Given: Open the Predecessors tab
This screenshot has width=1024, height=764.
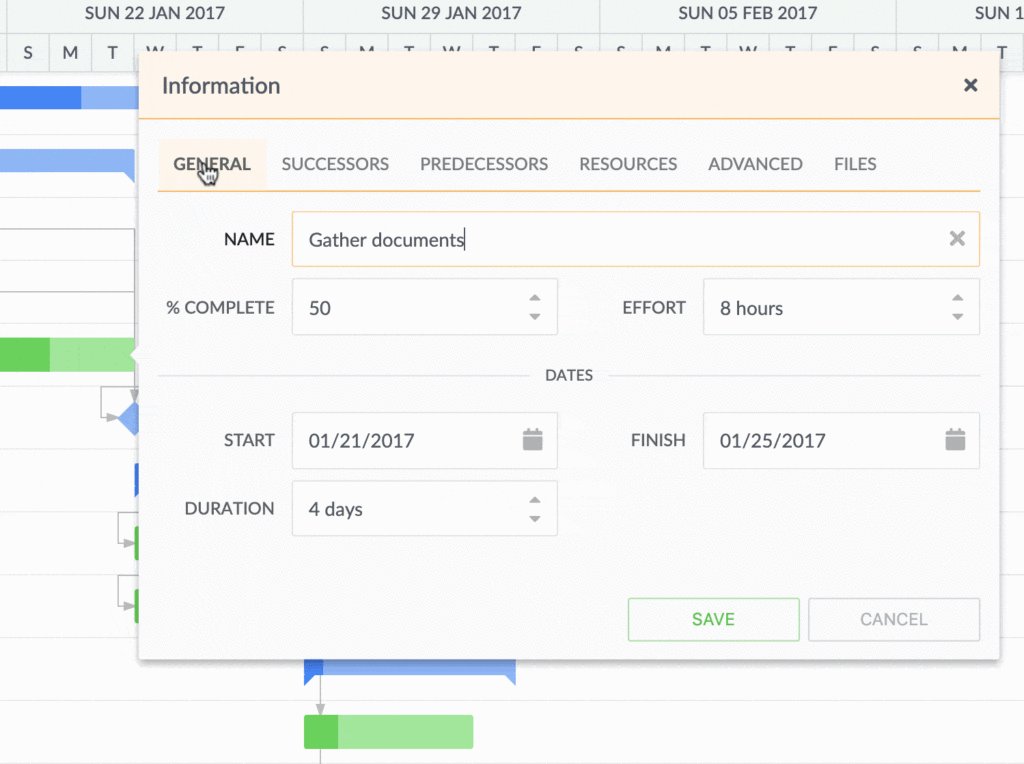Looking at the screenshot, I should pos(484,164).
